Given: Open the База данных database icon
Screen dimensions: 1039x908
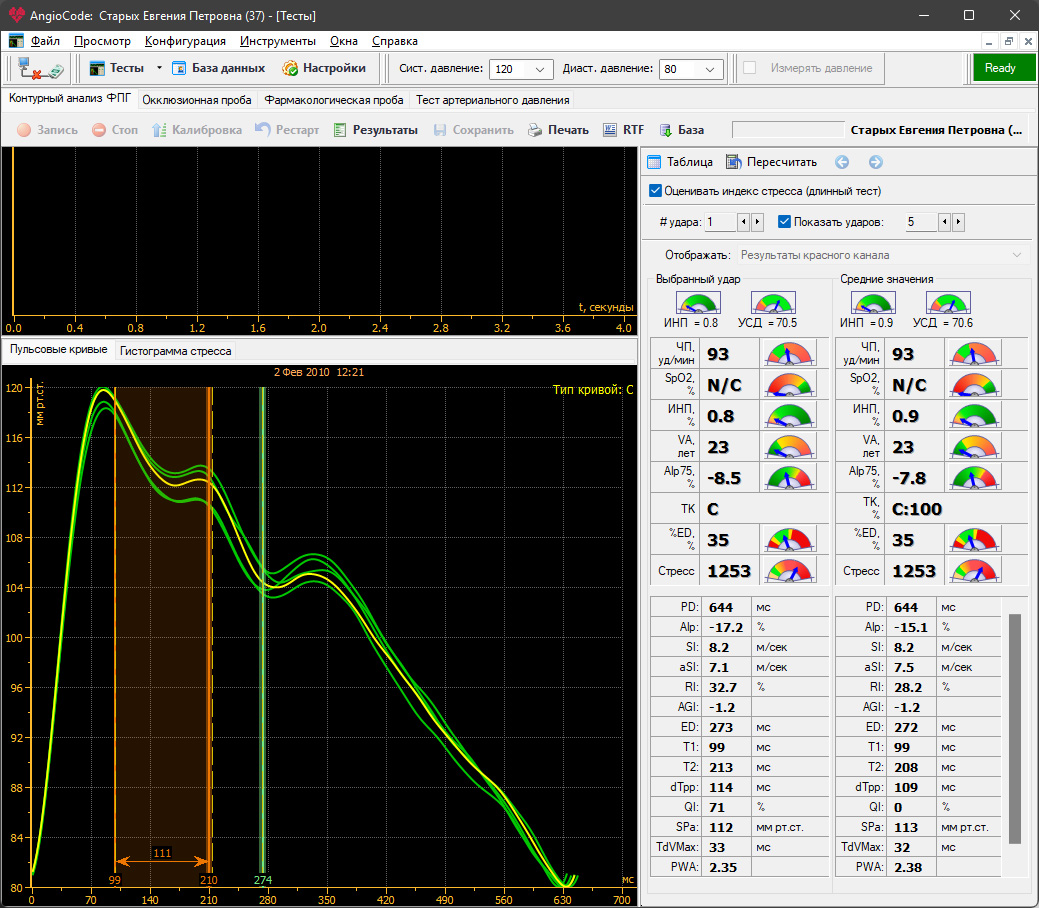Looking at the screenshot, I should 180,68.
